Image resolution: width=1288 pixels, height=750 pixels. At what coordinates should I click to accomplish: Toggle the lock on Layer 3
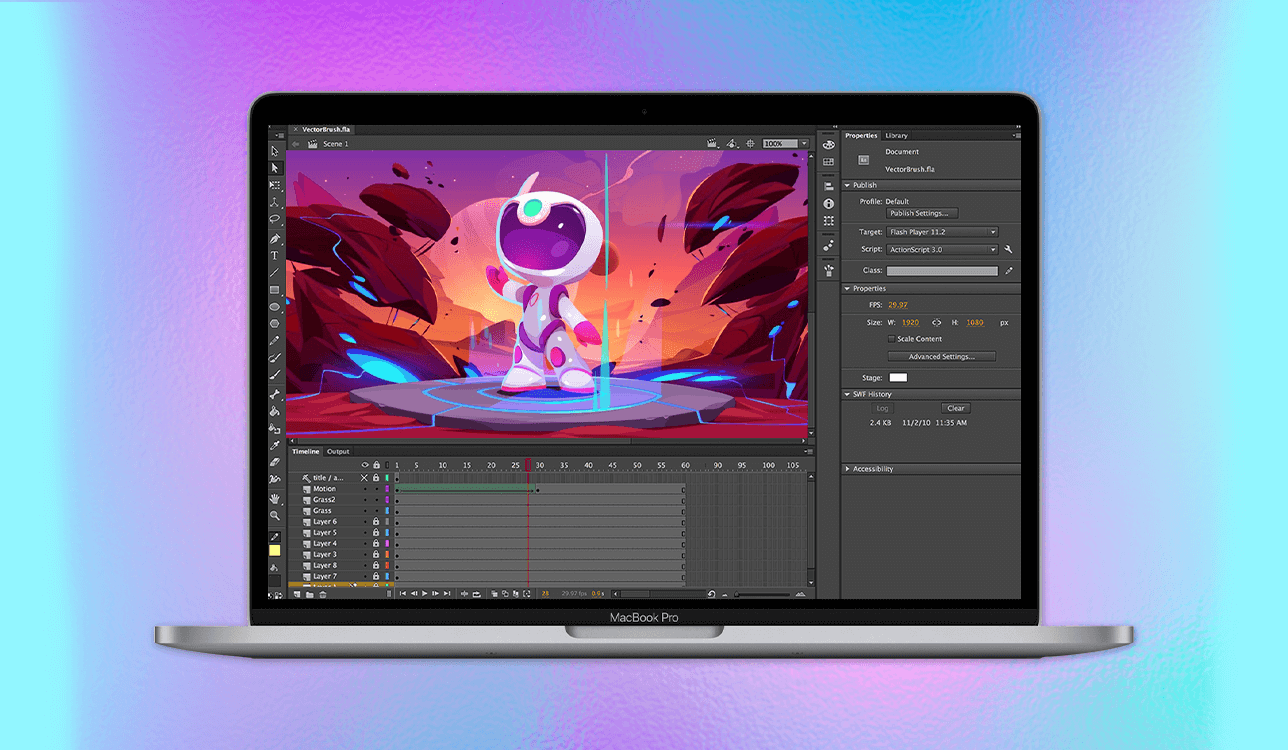pos(376,554)
